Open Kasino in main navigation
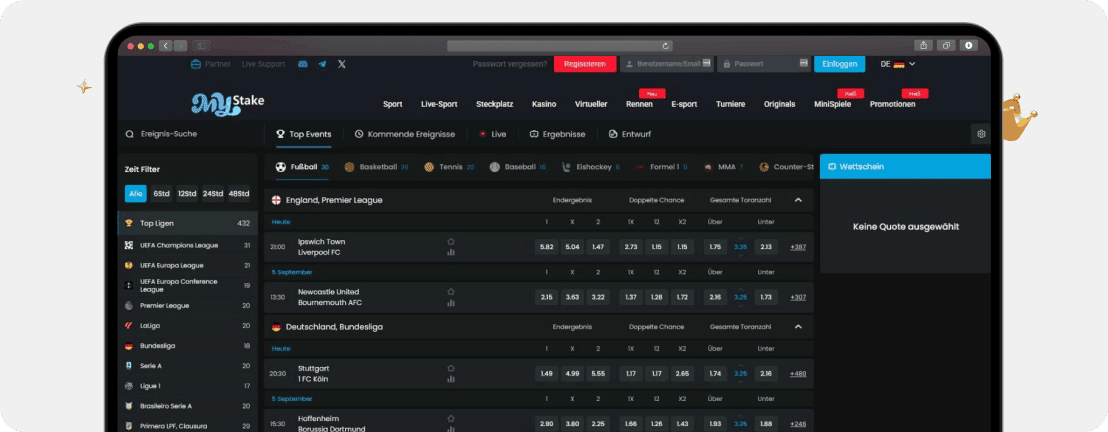Viewport: 1108px width, 432px height. pos(544,104)
